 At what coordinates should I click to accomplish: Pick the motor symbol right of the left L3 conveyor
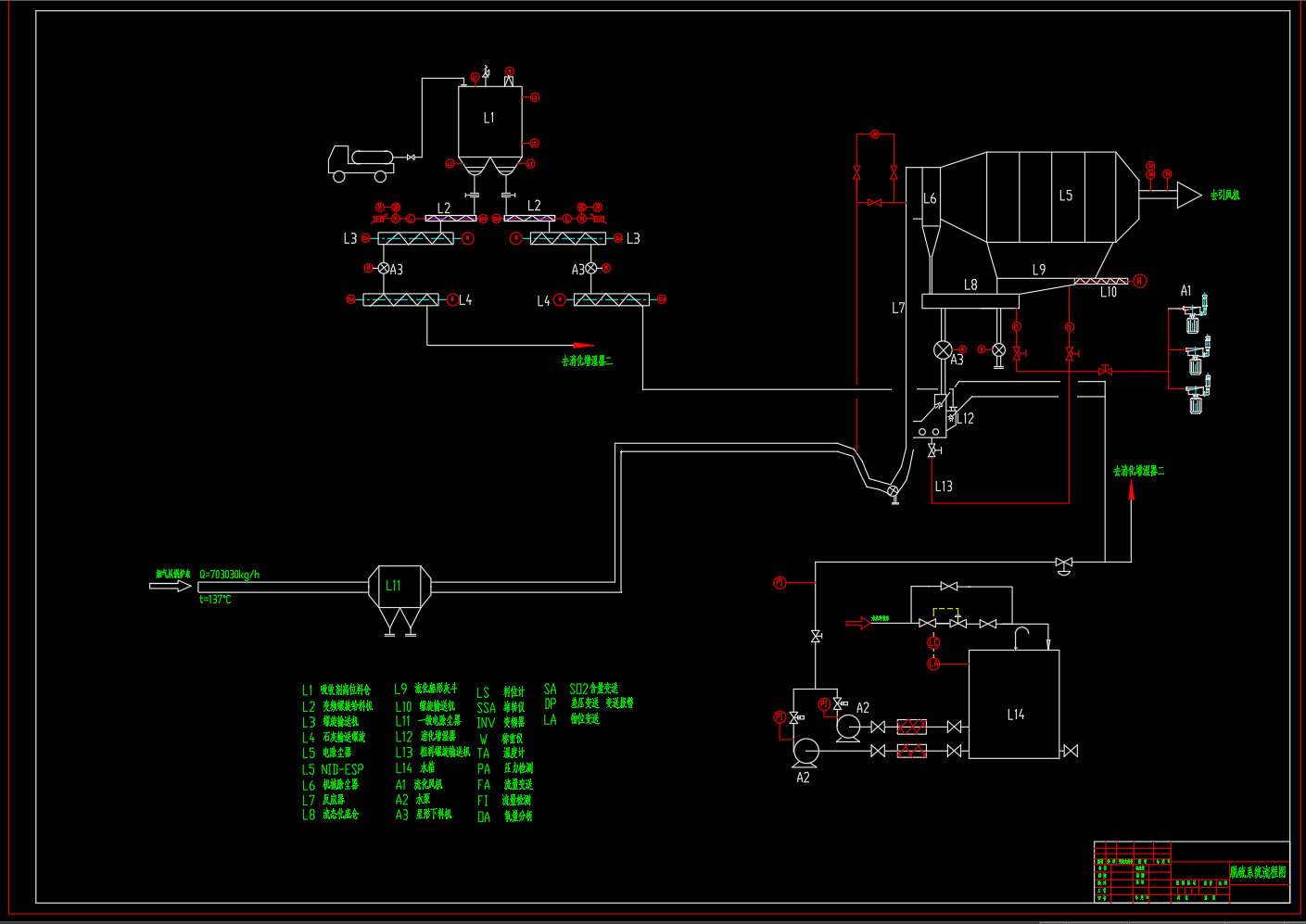click(468, 238)
